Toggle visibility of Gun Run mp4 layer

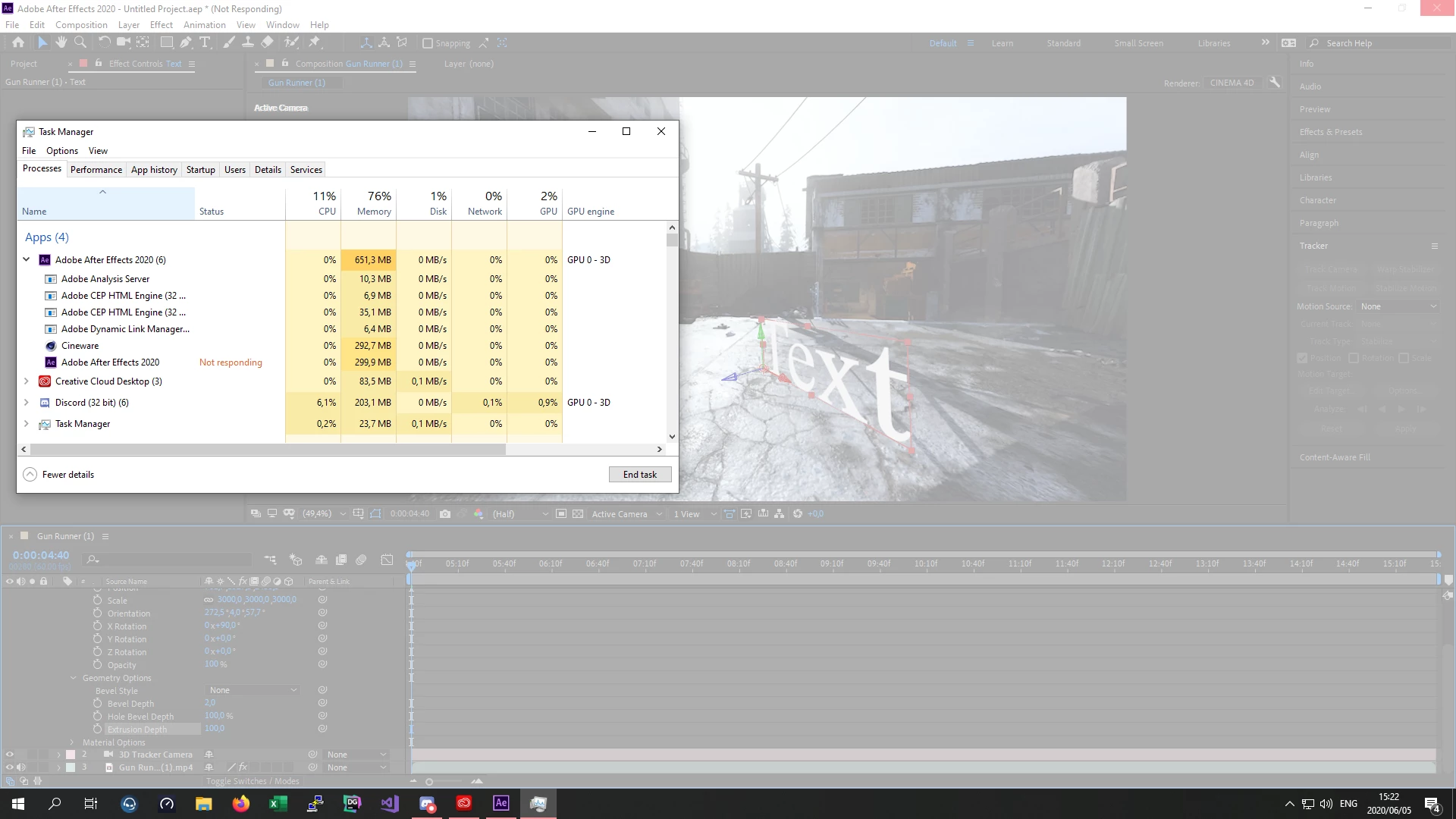10,767
